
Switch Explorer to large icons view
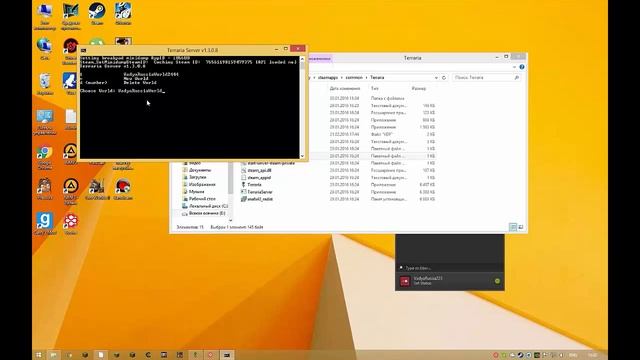pos(520,227)
